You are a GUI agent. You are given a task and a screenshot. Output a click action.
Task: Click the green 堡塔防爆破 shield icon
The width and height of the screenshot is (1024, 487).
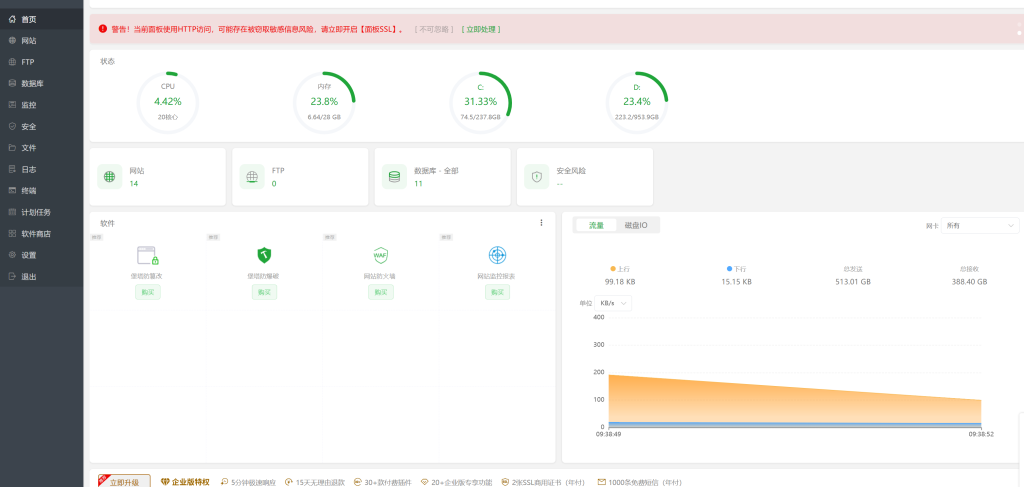click(264, 255)
